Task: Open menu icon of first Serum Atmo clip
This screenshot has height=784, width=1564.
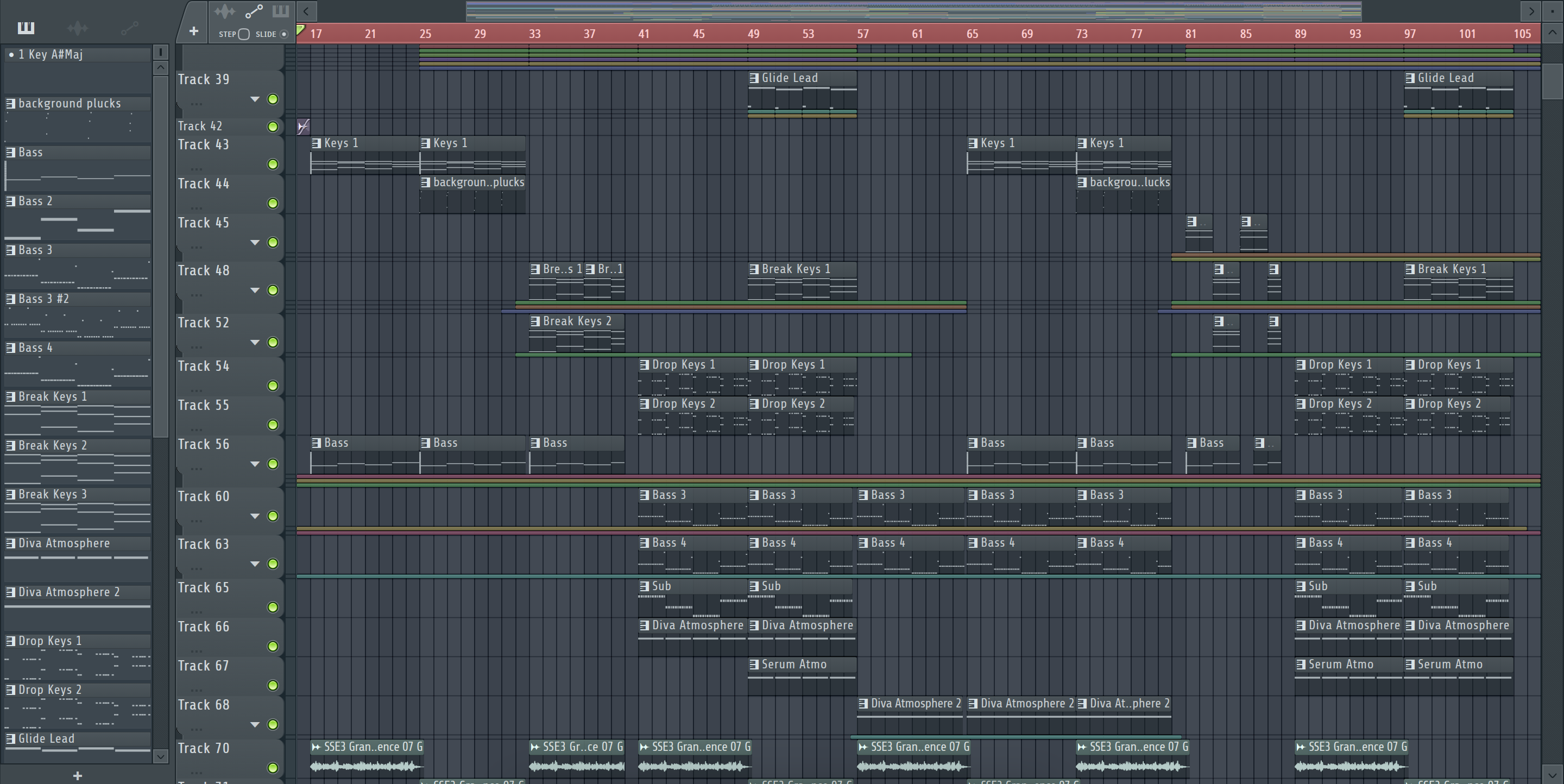Action: pos(754,665)
